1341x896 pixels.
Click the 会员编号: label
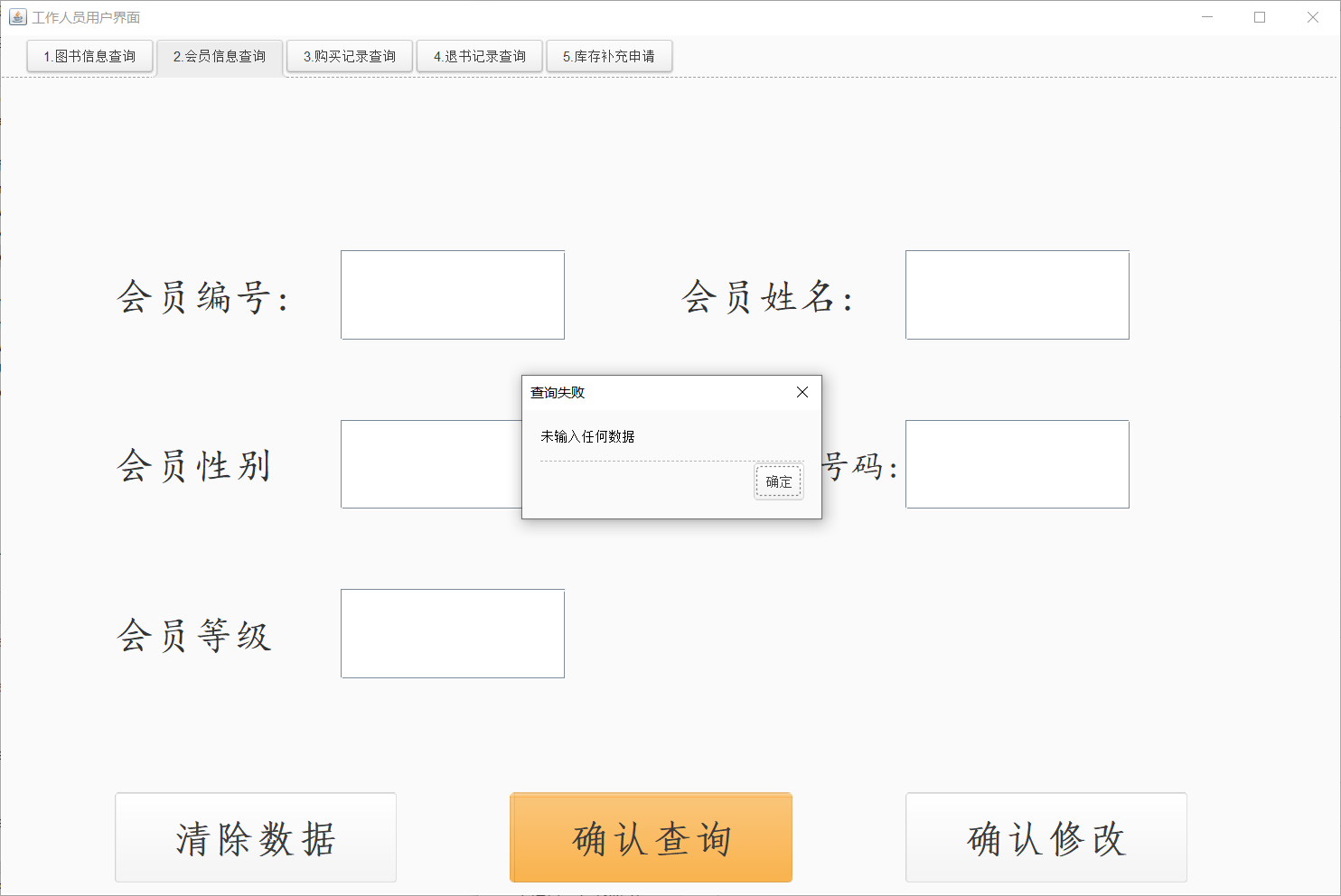click(203, 297)
